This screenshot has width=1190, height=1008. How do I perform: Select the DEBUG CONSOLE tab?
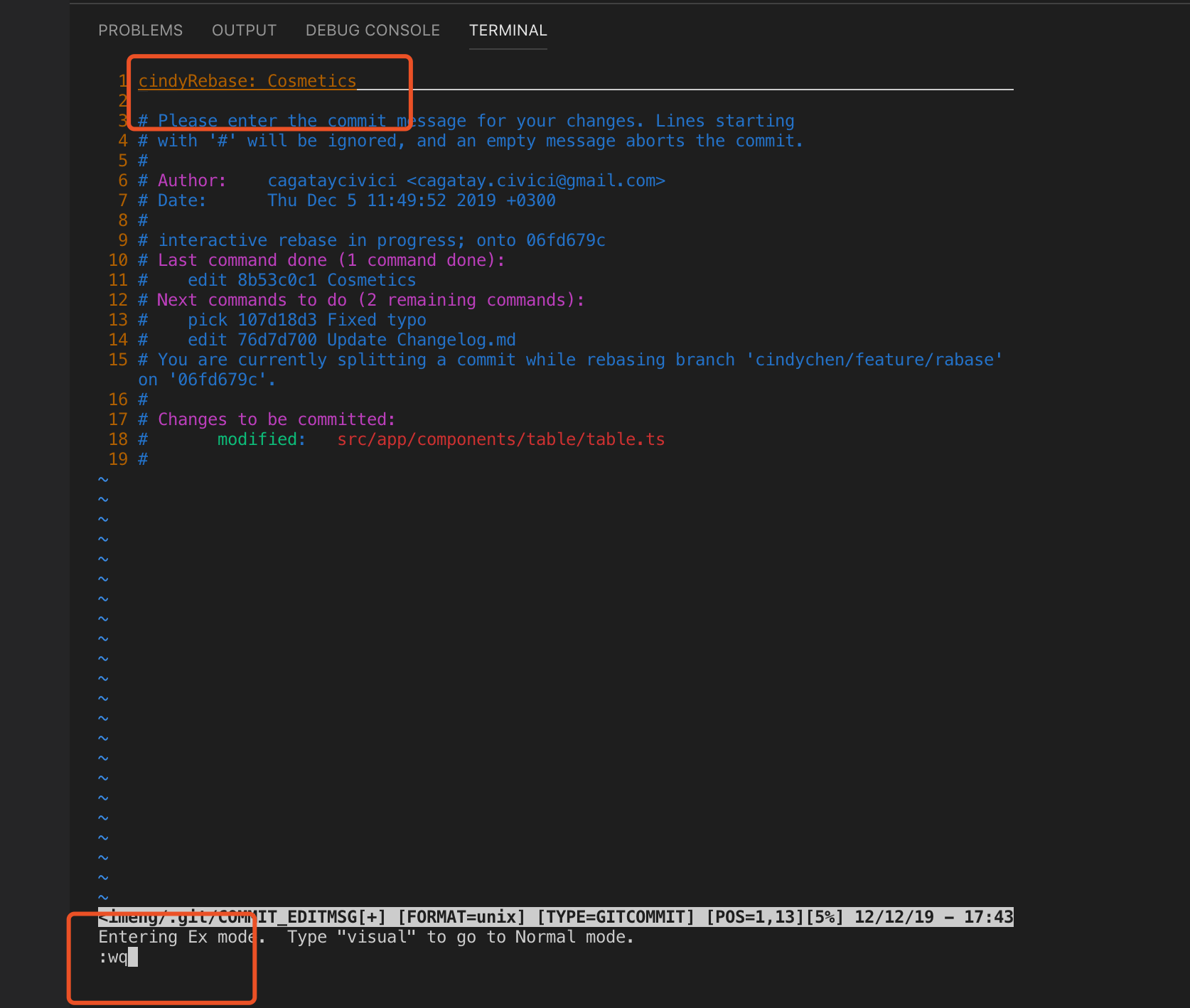(372, 31)
